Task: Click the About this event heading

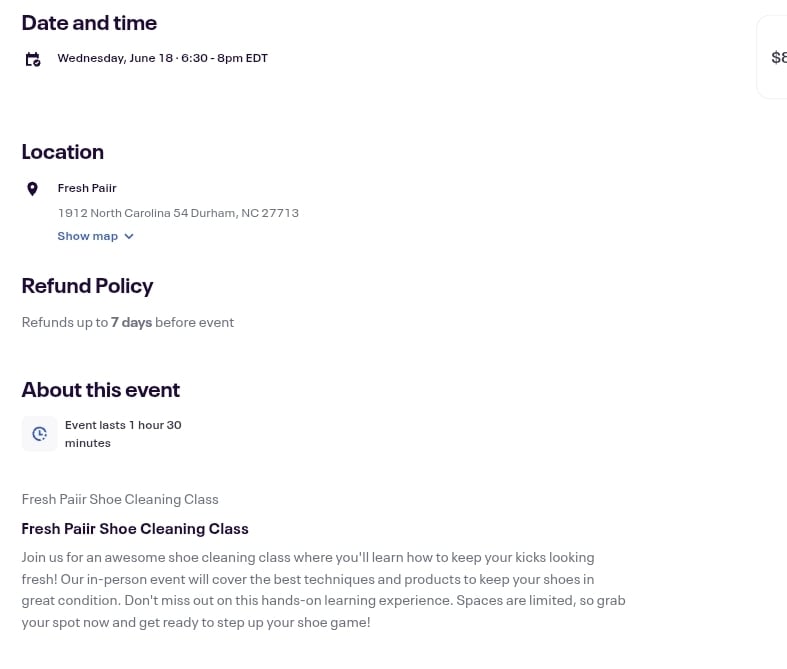Action: coord(100,390)
